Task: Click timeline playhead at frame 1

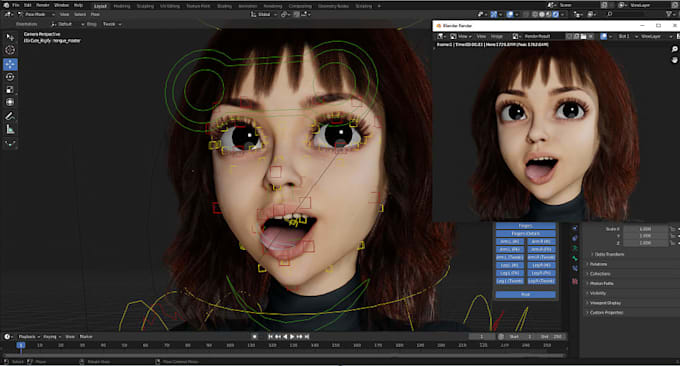Action: pyautogui.click(x=21, y=345)
